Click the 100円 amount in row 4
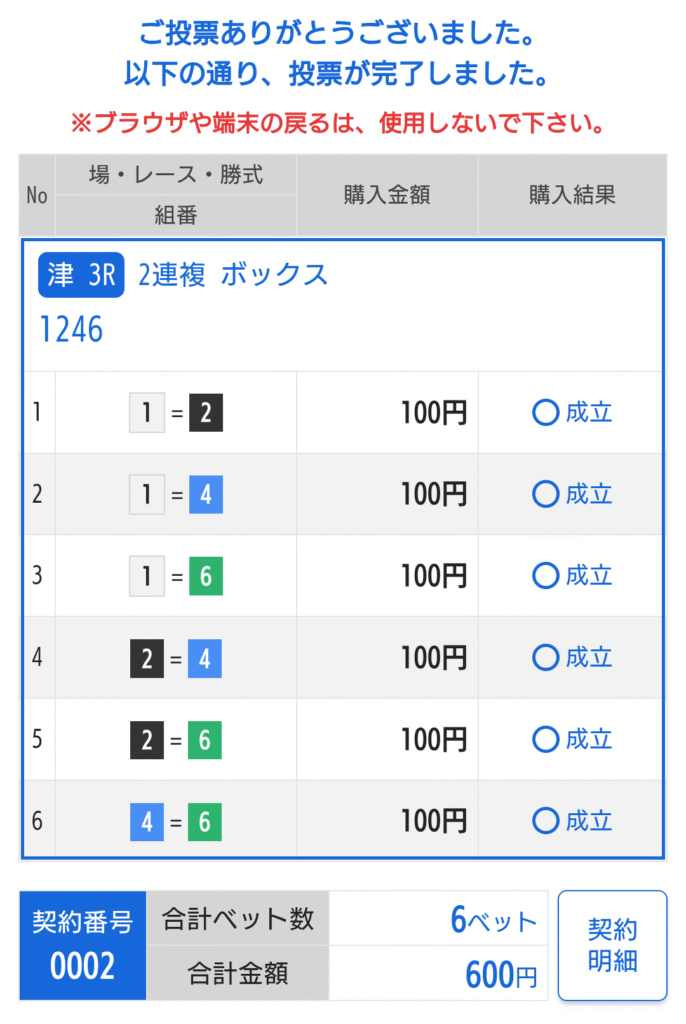The width and height of the screenshot is (686, 1024). pyautogui.click(x=433, y=659)
